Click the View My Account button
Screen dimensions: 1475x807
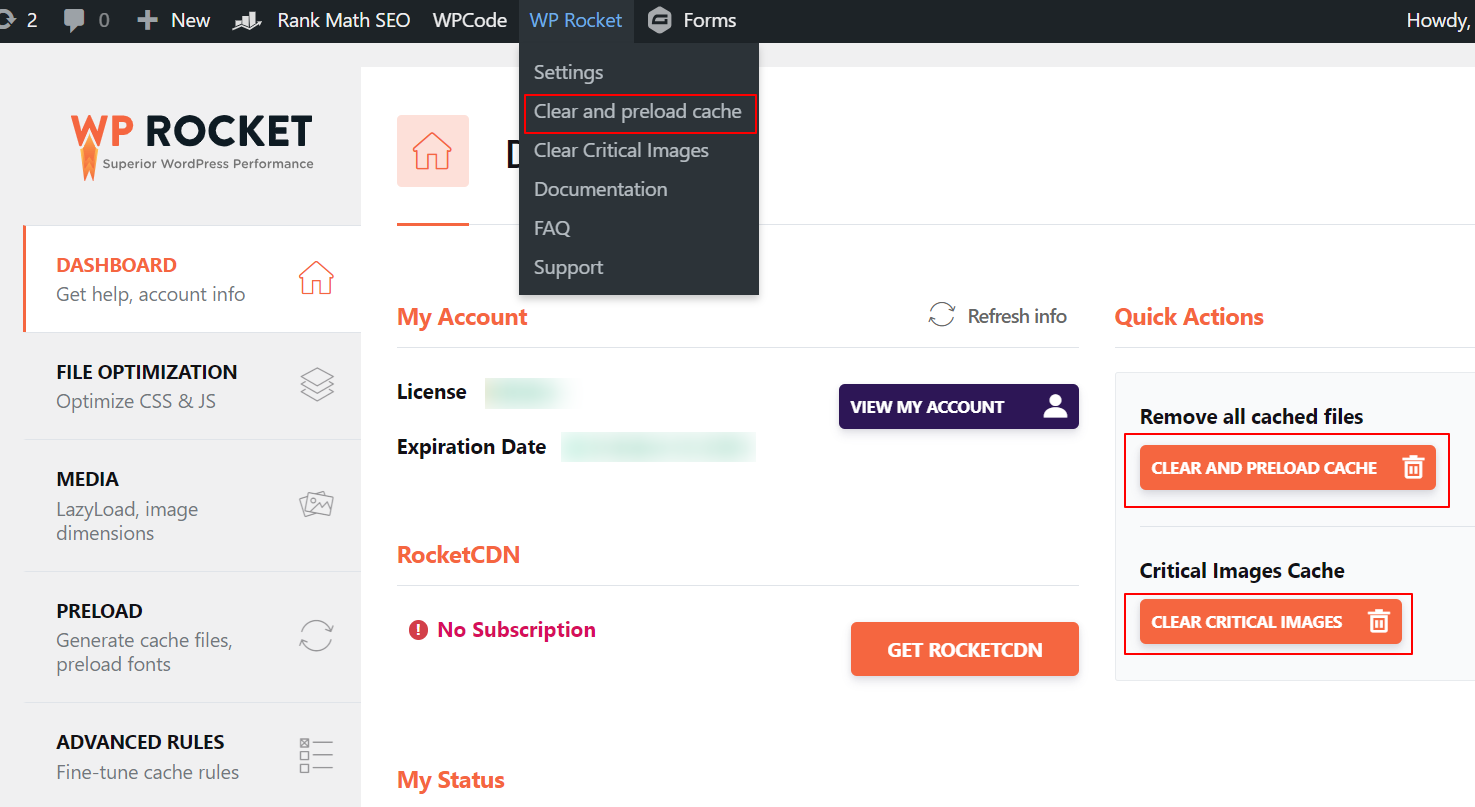pyautogui.click(x=959, y=406)
